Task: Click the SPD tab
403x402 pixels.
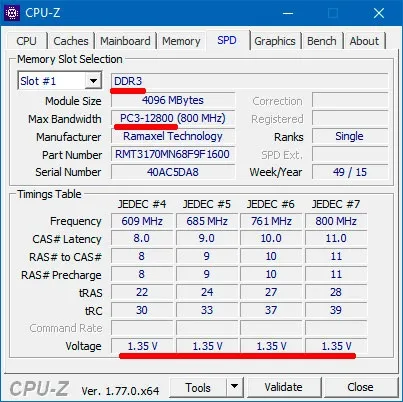Action: click(227, 40)
